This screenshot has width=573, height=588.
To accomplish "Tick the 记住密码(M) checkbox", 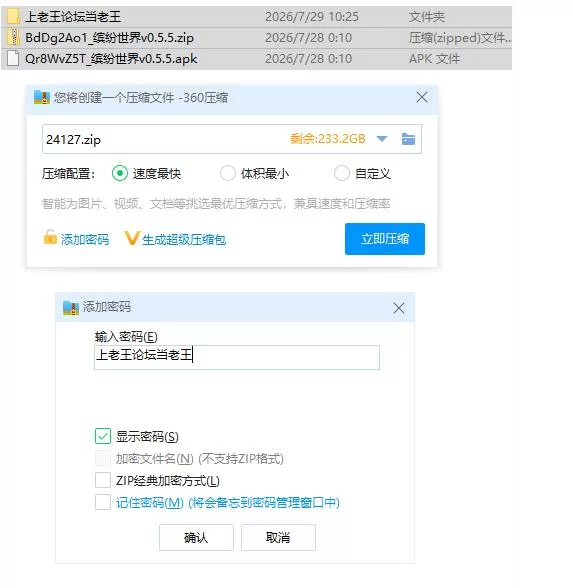I will tap(103, 502).
